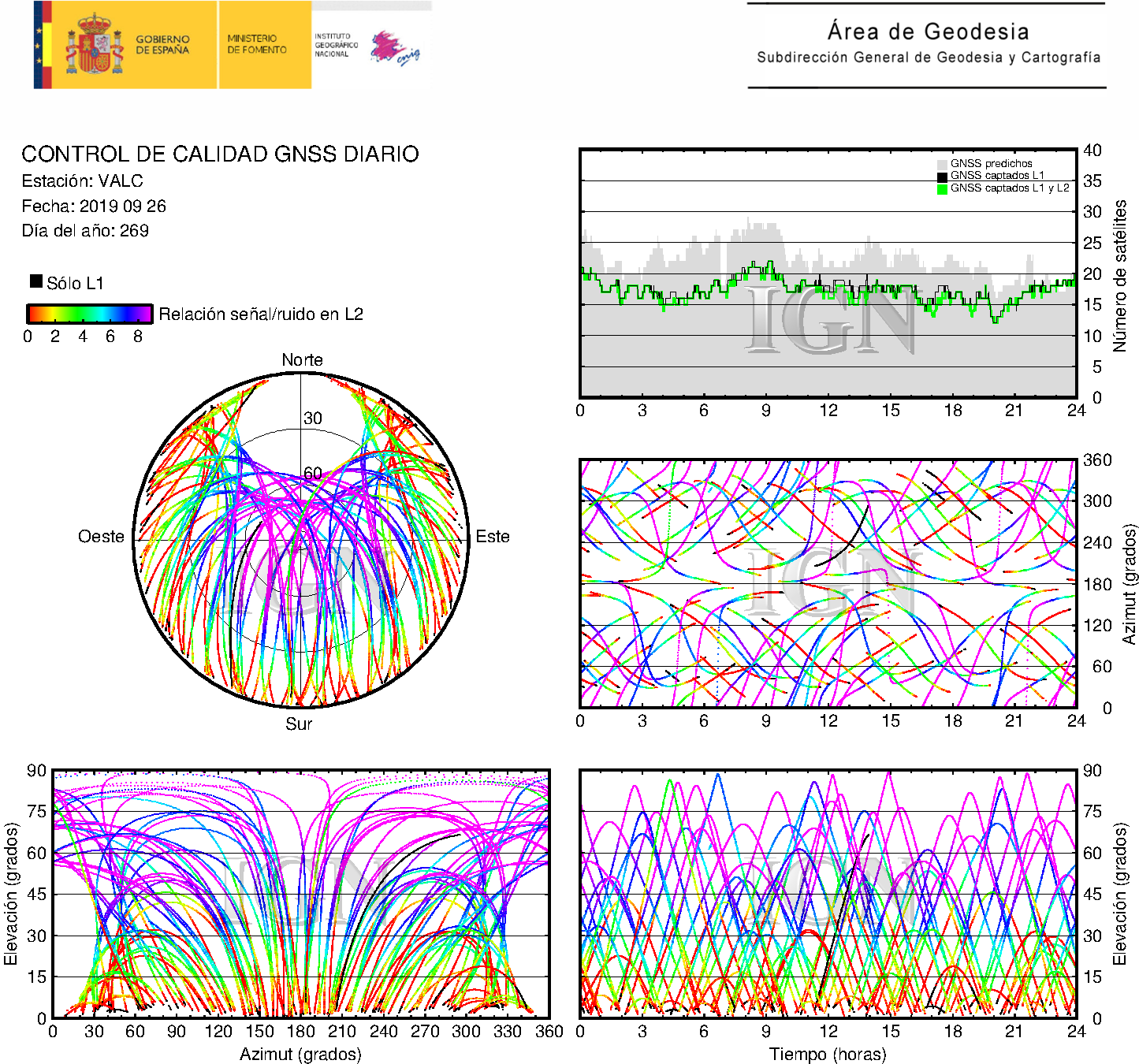Click the green GNSS captados L1 y L2 marker
Viewport: 1139px width, 1064px height.
pyautogui.click(x=942, y=189)
